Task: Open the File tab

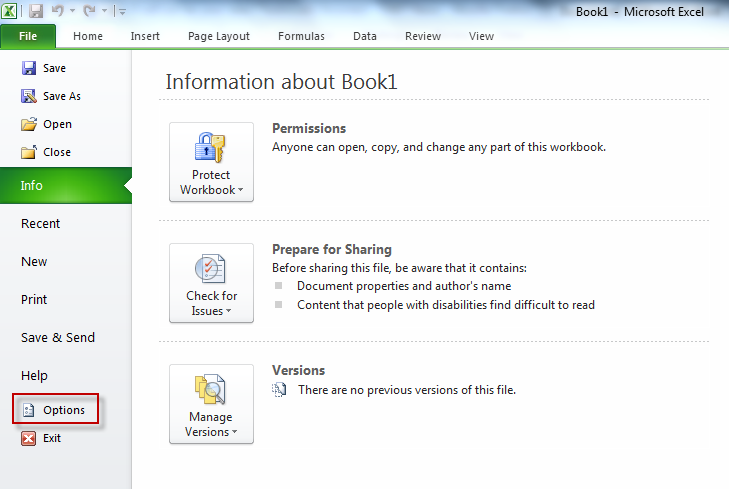Action: [x=28, y=36]
